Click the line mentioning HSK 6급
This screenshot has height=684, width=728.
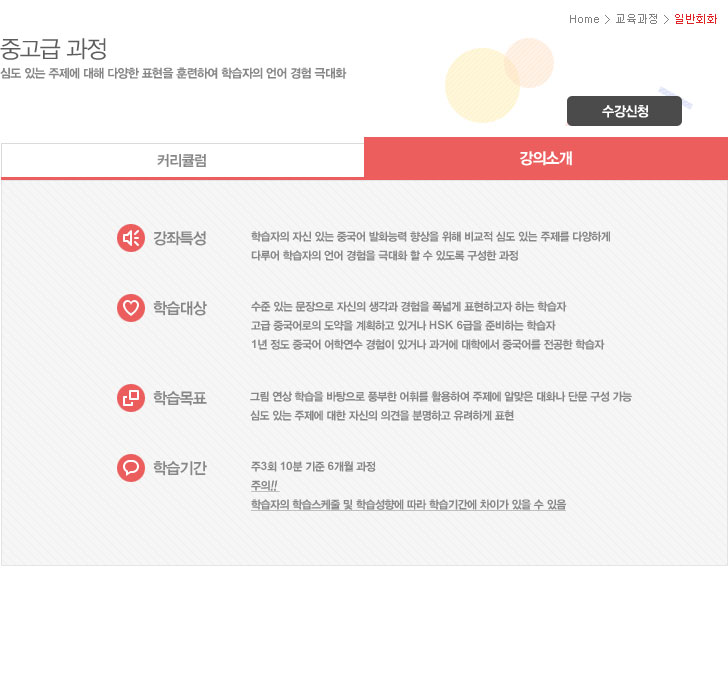coord(403,326)
